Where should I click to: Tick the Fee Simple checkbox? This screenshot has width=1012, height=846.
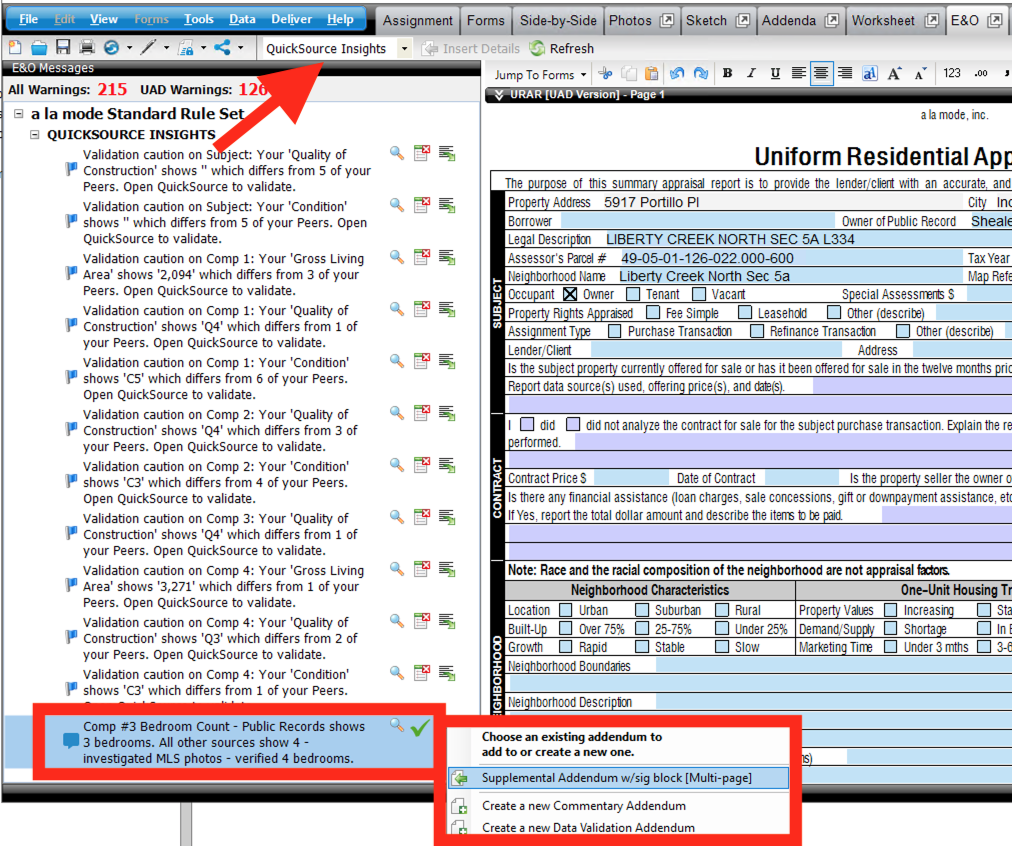[653, 313]
